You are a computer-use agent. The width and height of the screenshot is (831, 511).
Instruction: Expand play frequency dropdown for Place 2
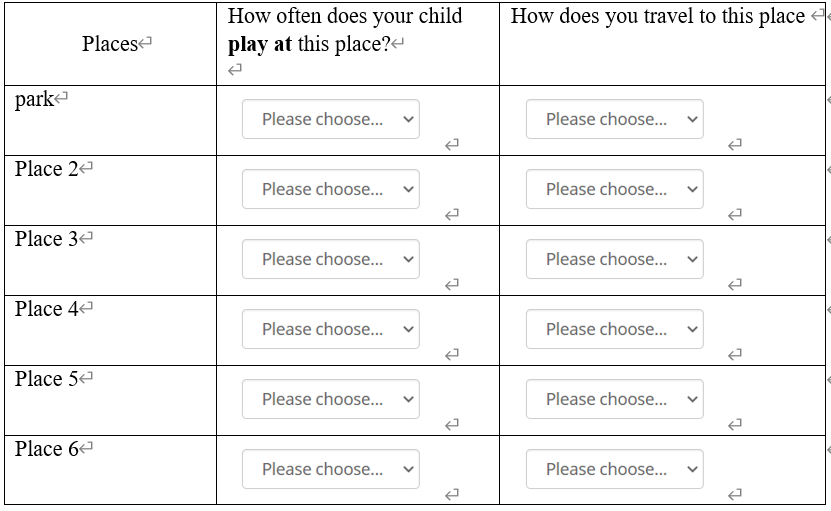tap(330, 189)
